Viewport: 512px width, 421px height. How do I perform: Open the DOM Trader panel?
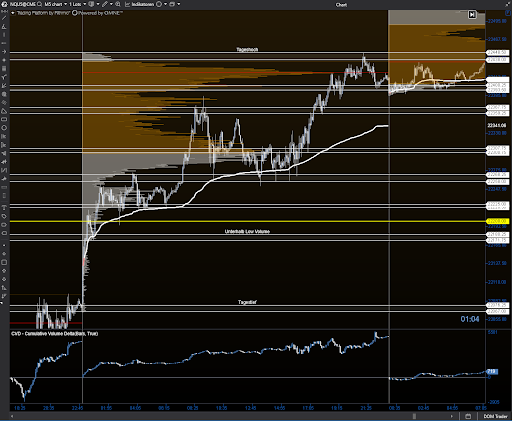495,416
